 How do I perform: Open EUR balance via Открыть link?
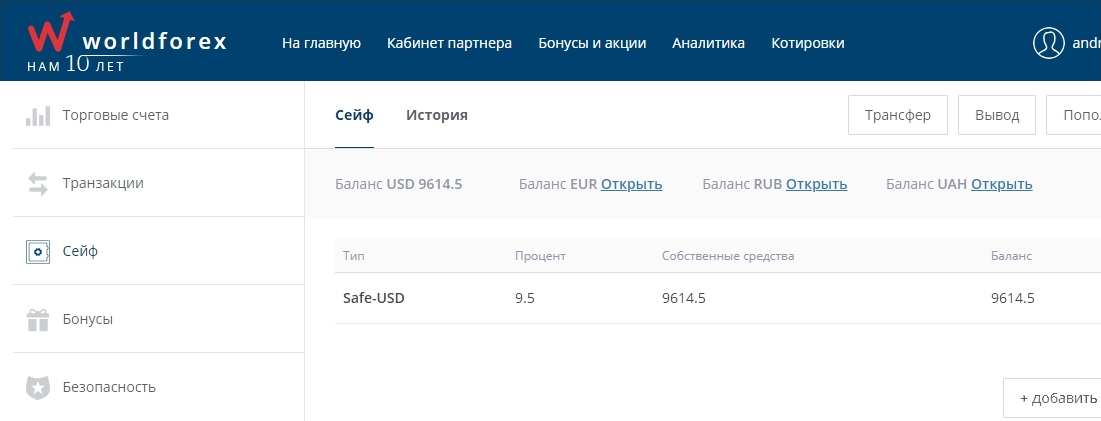point(631,184)
